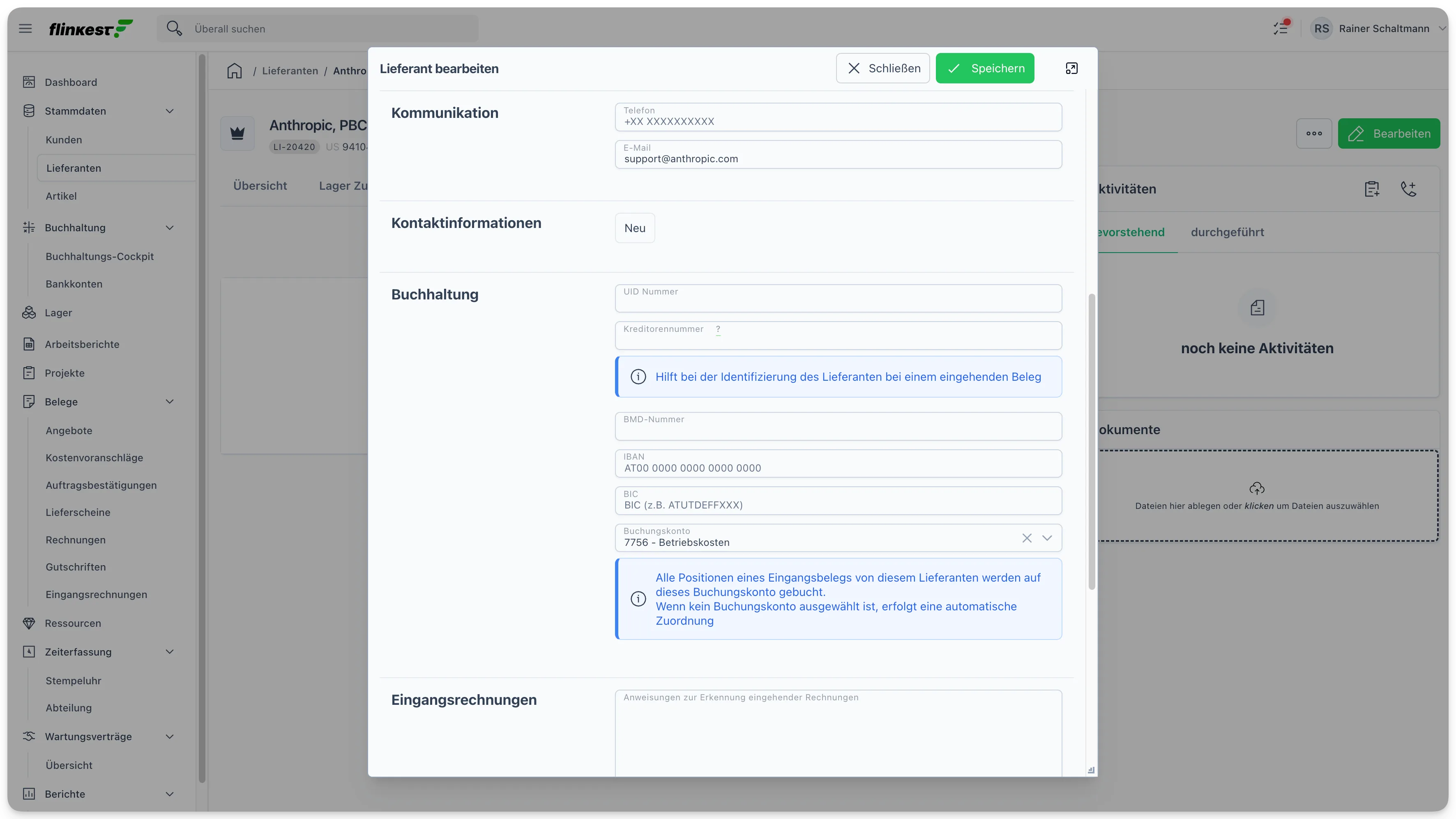Save the supplier with Speichern

click(x=985, y=69)
